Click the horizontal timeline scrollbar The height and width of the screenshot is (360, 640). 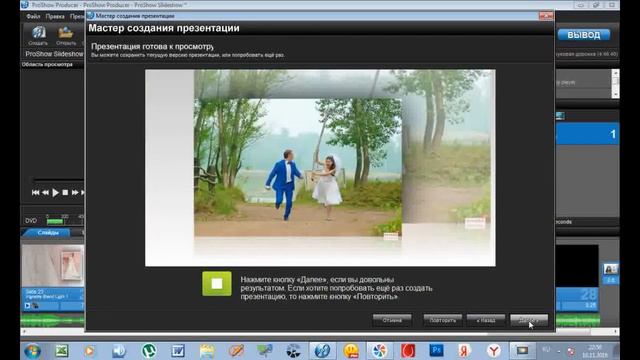pyautogui.click(x=320, y=332)
